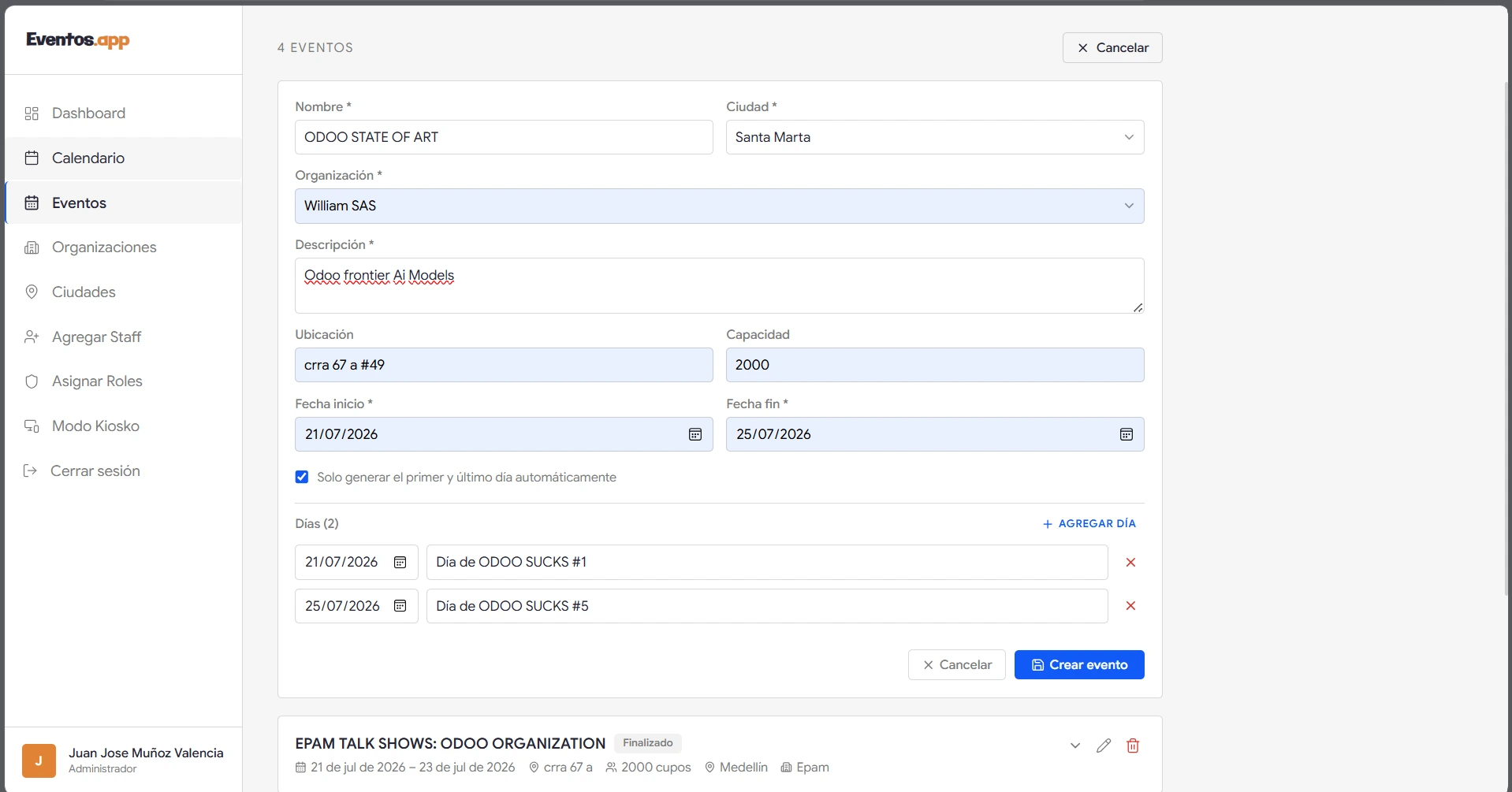Click the Fecha inicio date value 21/07/2026
Screen dimensions: 1512x792
341,434
